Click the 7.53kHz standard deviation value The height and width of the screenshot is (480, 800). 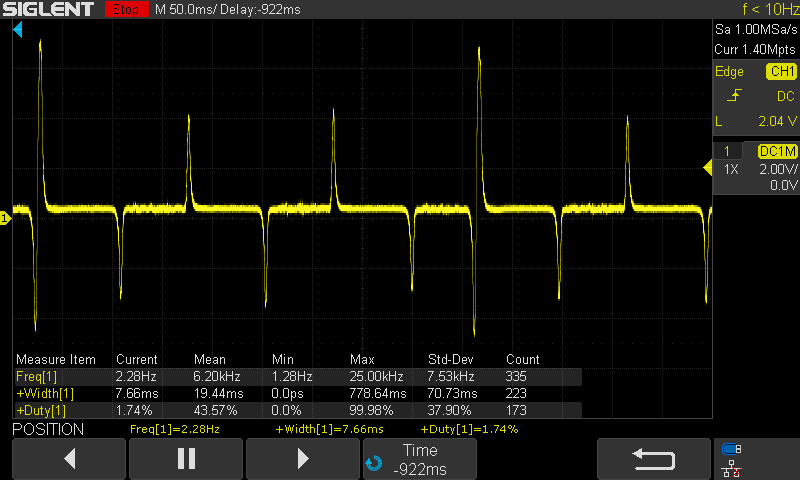(451, 376)
